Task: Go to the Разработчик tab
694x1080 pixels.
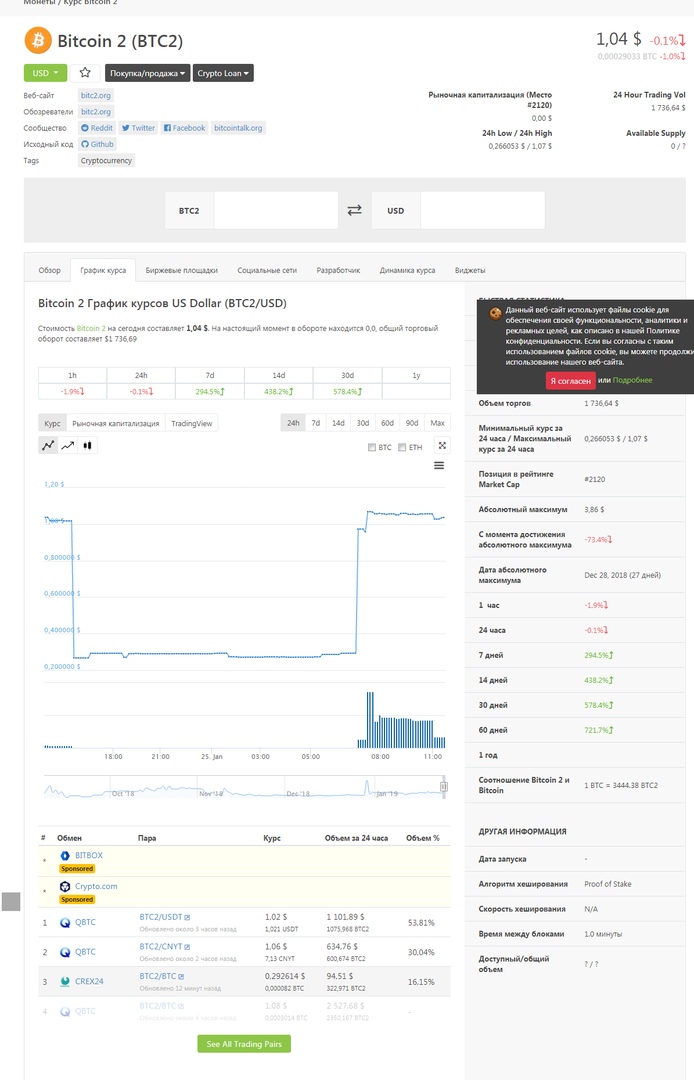Action: tap(338, 271)
